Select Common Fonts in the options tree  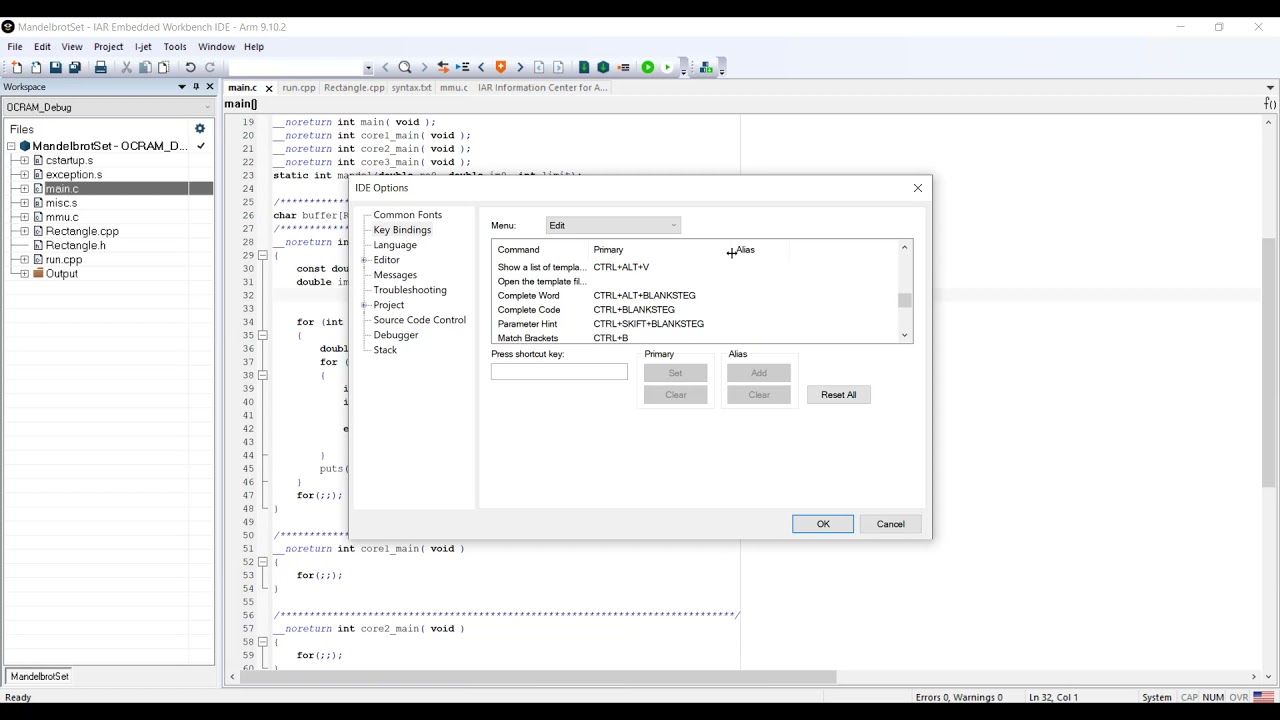pos(407,215)
